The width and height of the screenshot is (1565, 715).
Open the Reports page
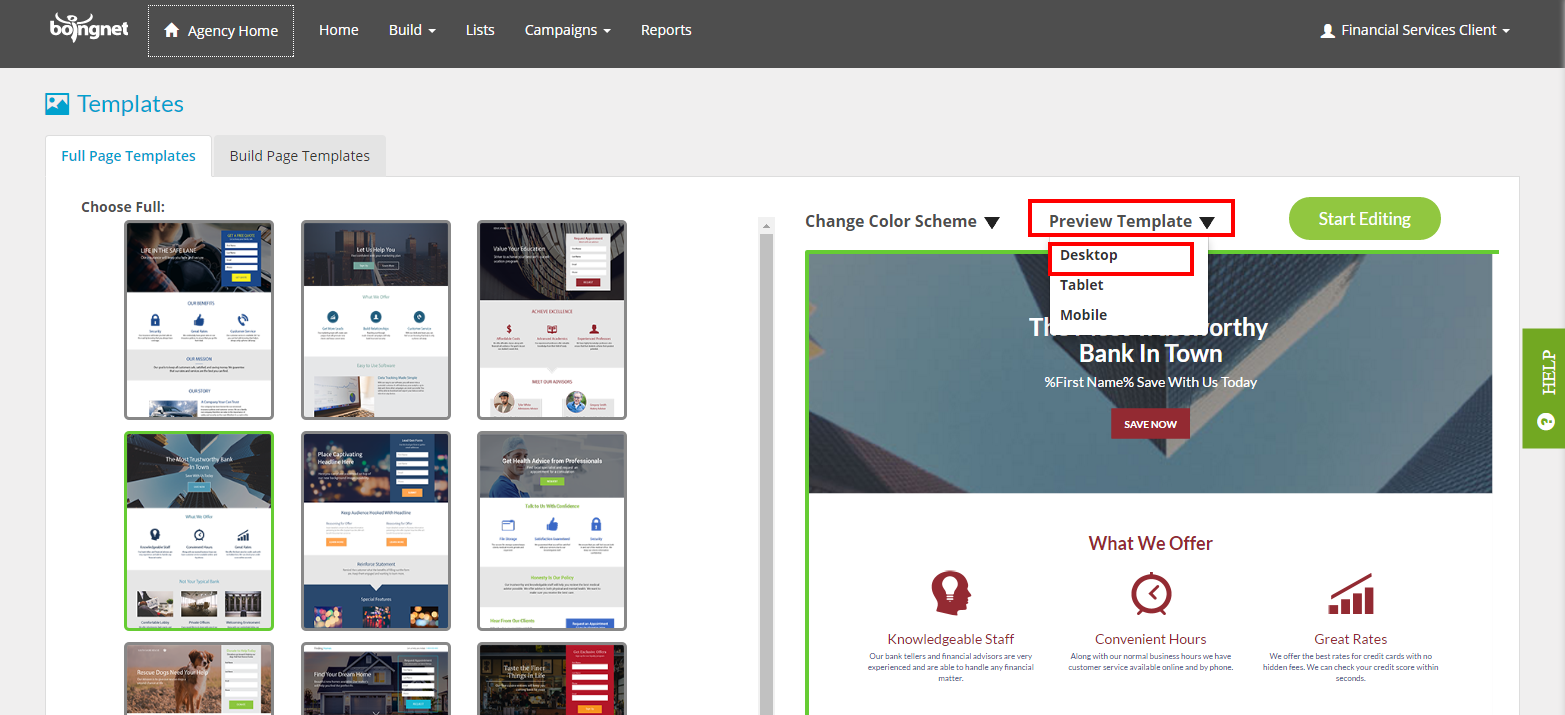pos(666,30)
